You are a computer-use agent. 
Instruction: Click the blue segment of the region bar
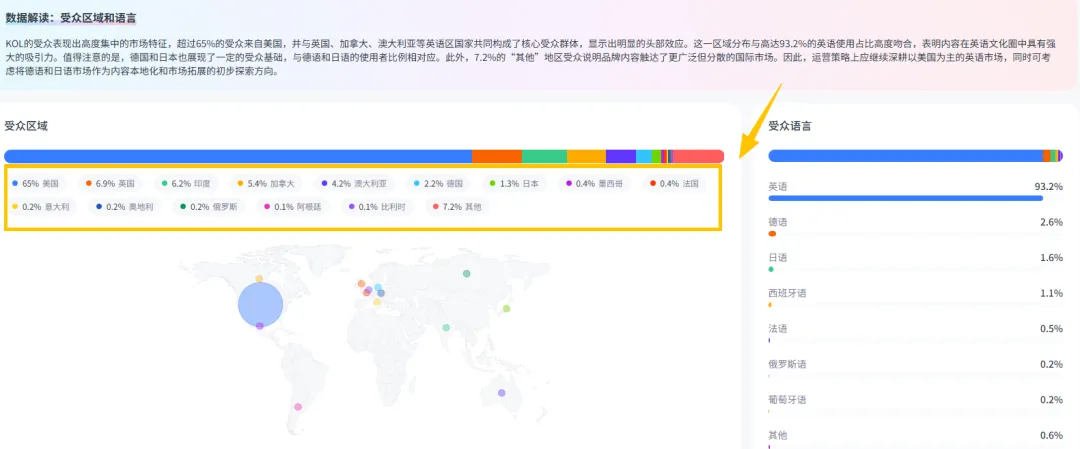pos(237,156)
